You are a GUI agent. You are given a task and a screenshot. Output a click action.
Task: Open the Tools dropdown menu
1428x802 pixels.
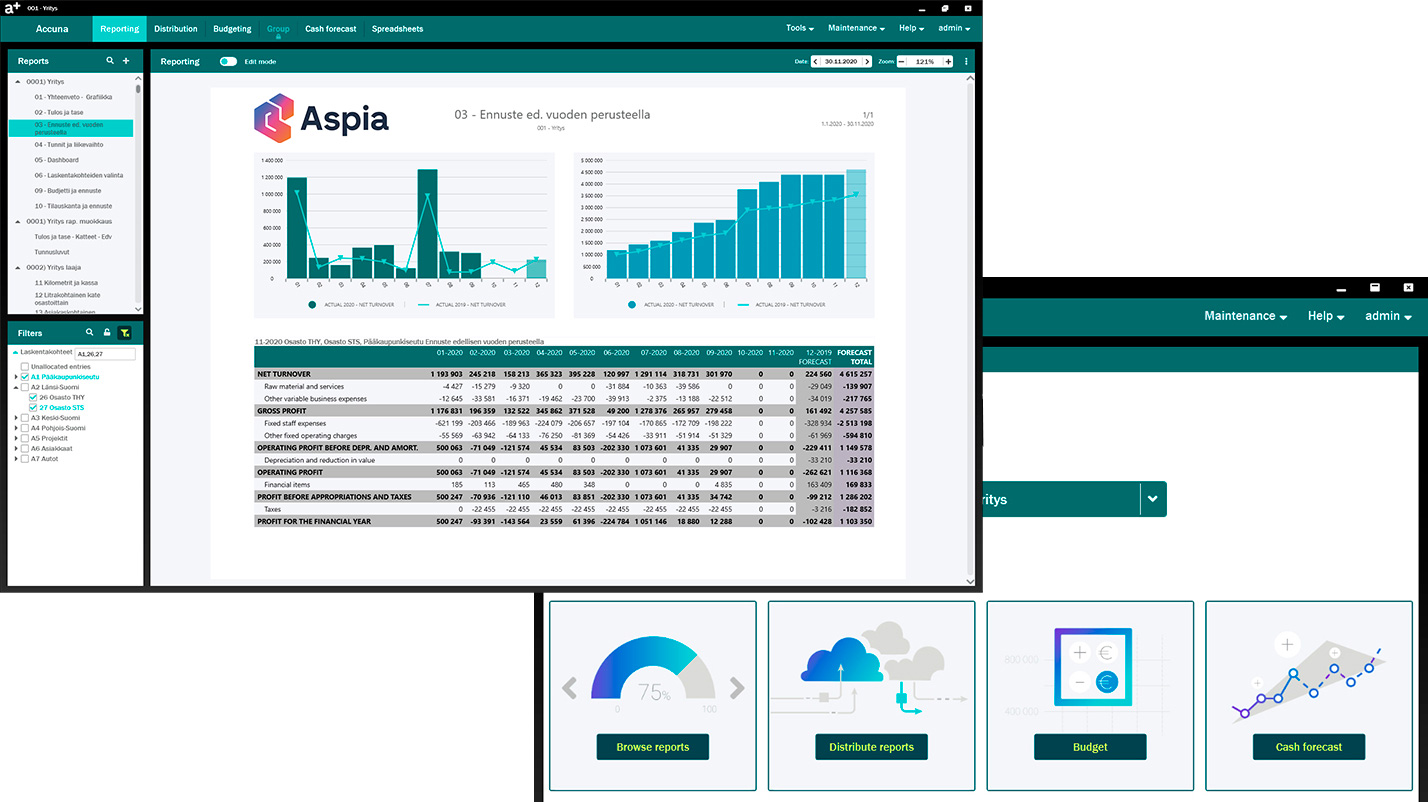point(799,28)
